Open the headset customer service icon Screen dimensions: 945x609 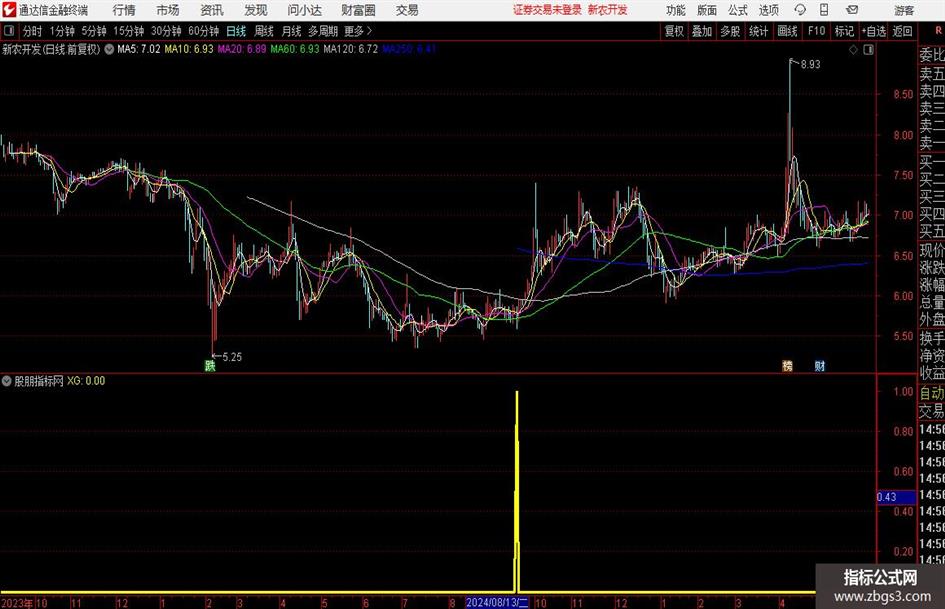point(800,10)
